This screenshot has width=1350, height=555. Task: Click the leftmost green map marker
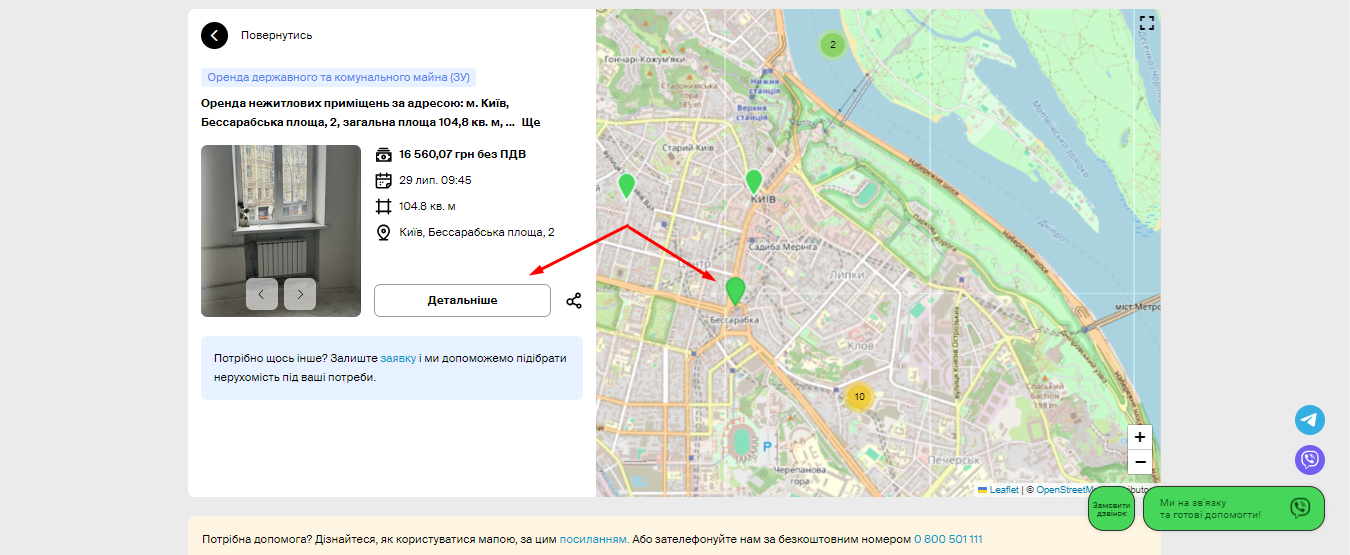(626, 185)
